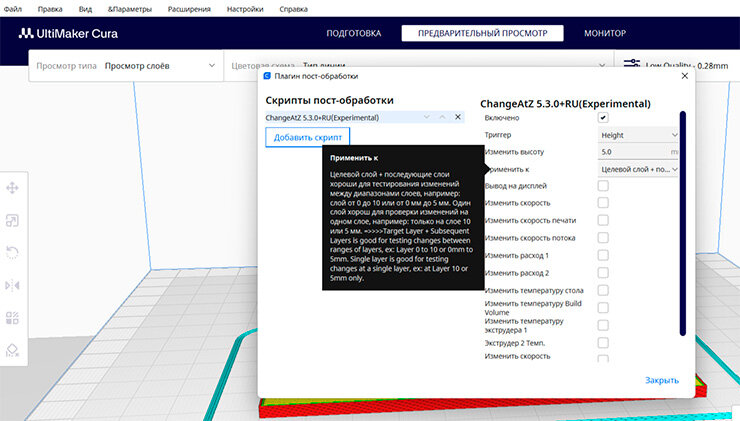Enable Изменить расход 2 checkbox
The image size is (740, 421).
603,272
